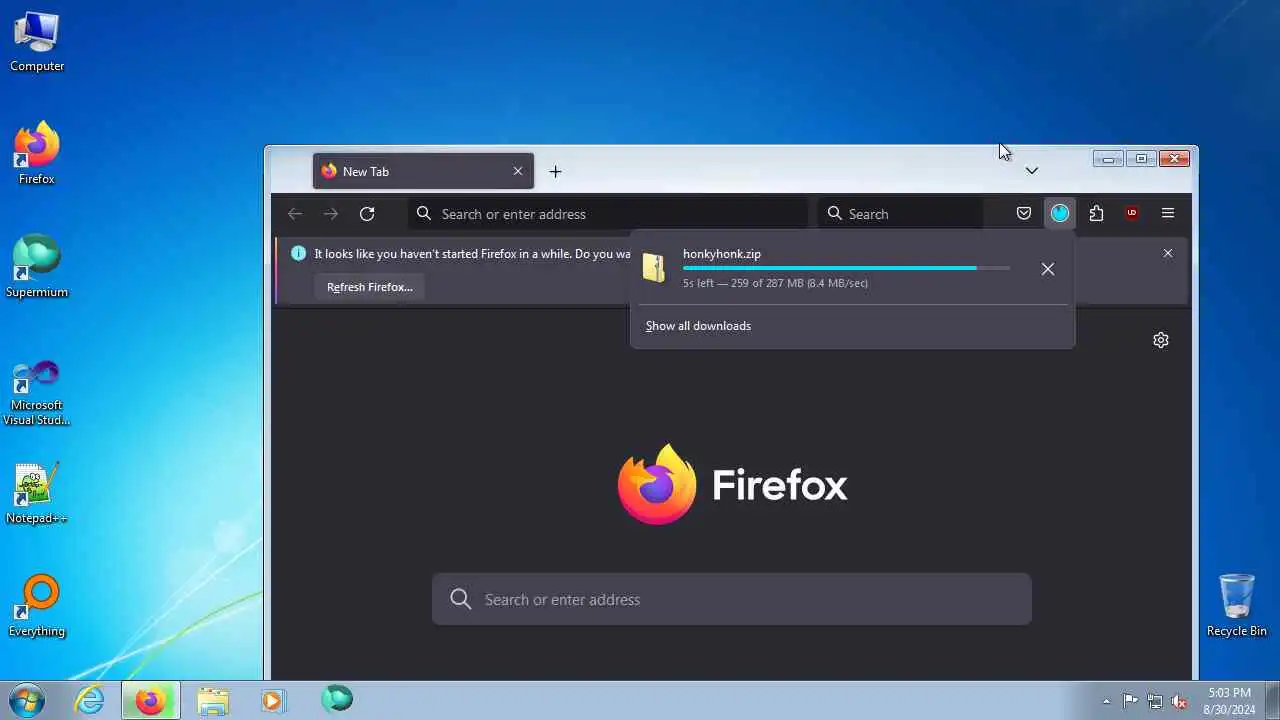Open the Extensions puzzle-piece icon

tap(1096, 213)
